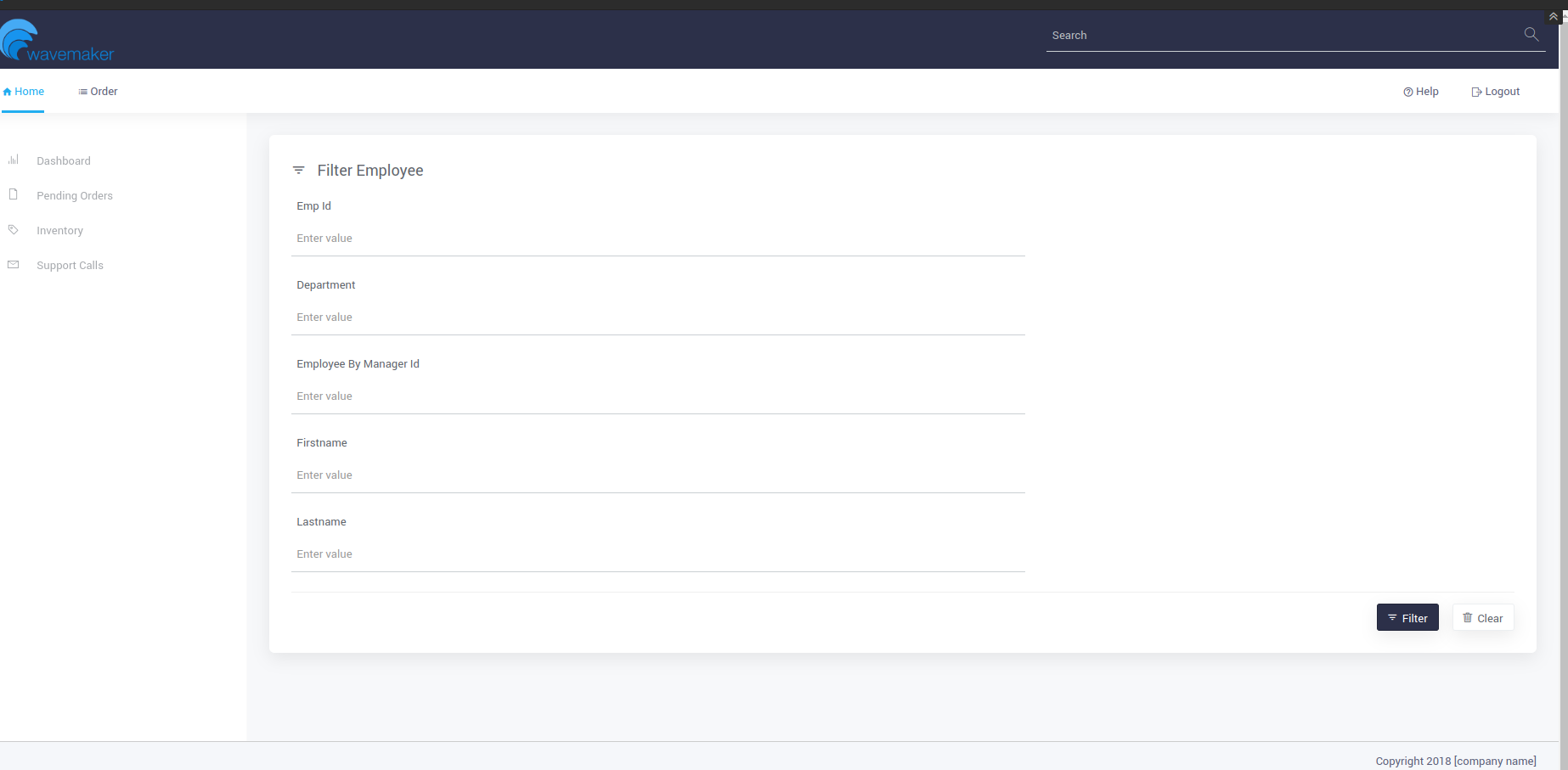Open the Order menu item
1568x770 pixels.
(x=98, y=92)
